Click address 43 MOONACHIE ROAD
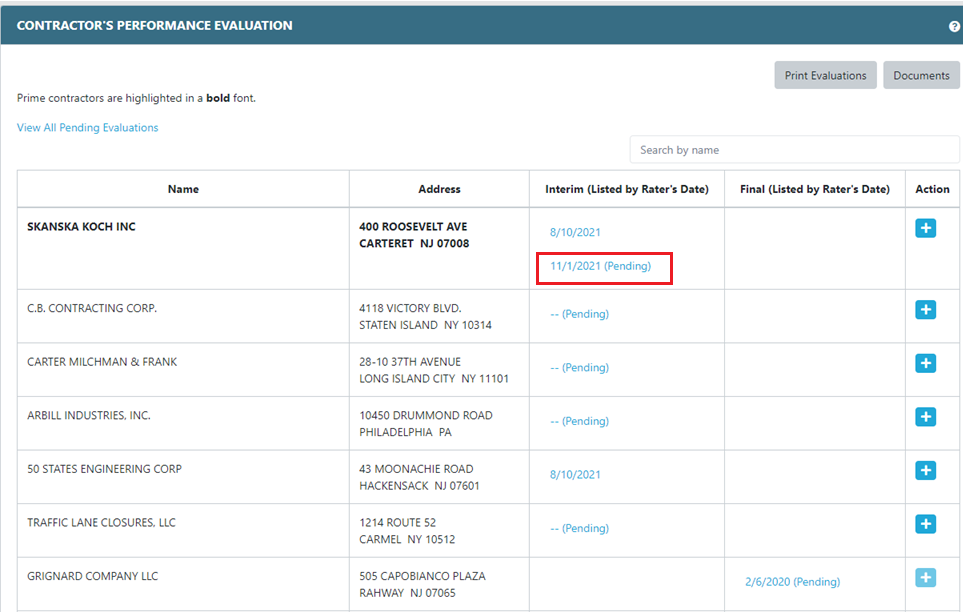 [416, 469]
